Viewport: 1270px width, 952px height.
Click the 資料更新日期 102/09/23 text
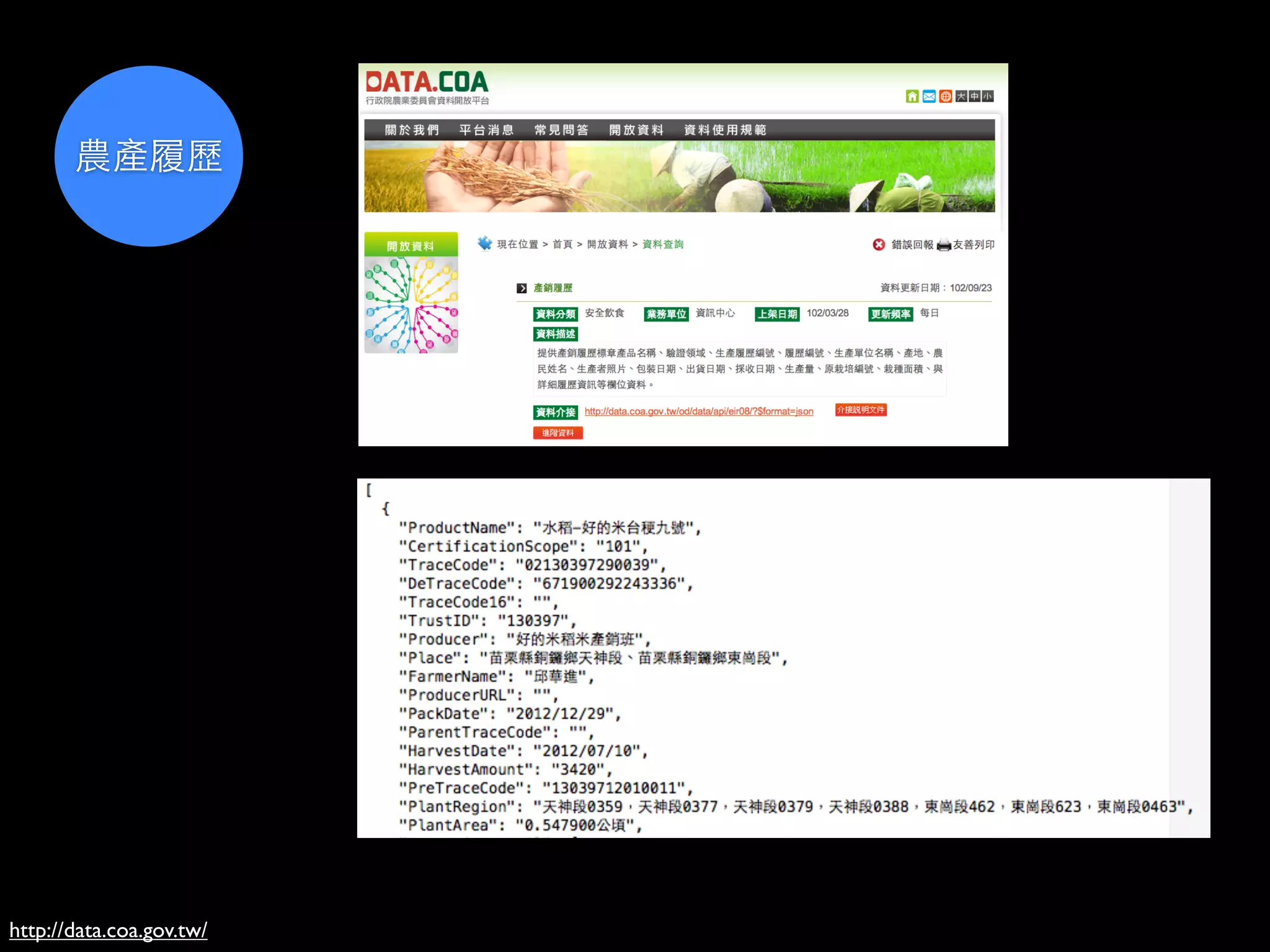(x=936, y=288)
